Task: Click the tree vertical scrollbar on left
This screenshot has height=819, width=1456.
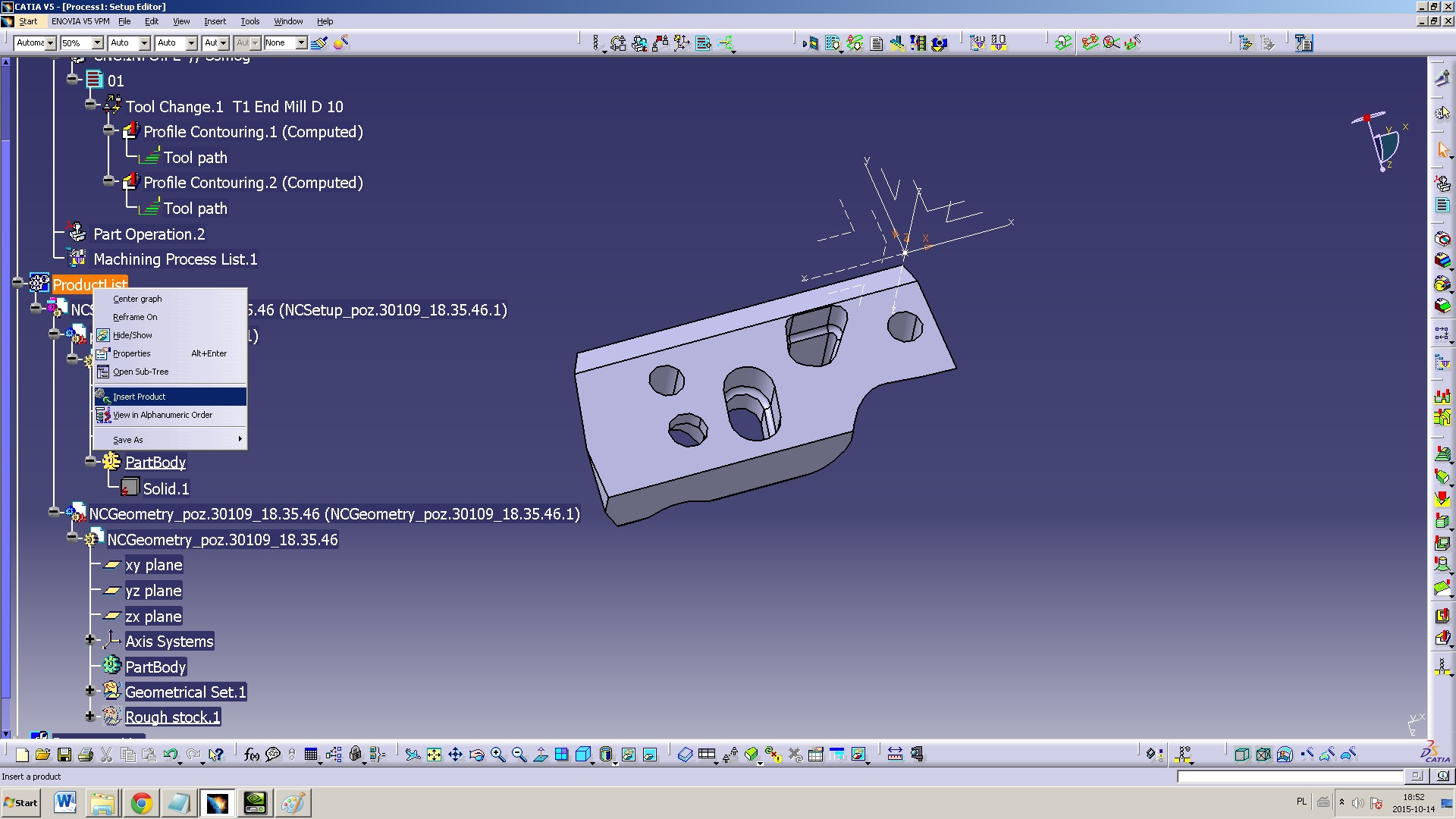Action: click(6, 397)
